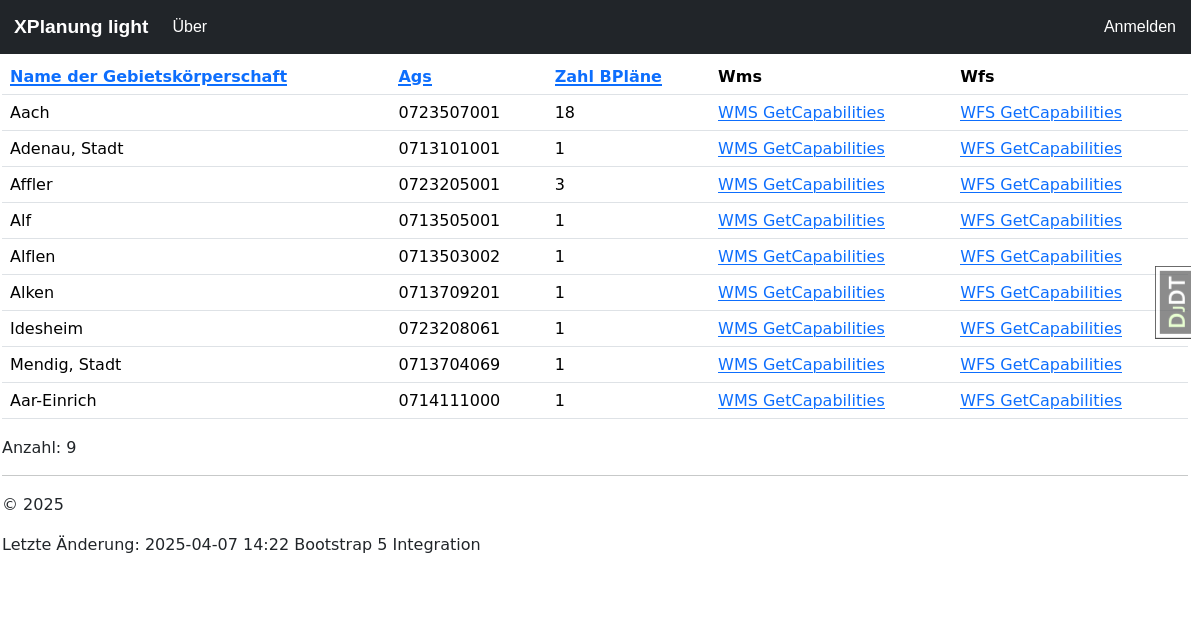Open WMS GetCapabilities for Affler

click(x=801, y=185)
